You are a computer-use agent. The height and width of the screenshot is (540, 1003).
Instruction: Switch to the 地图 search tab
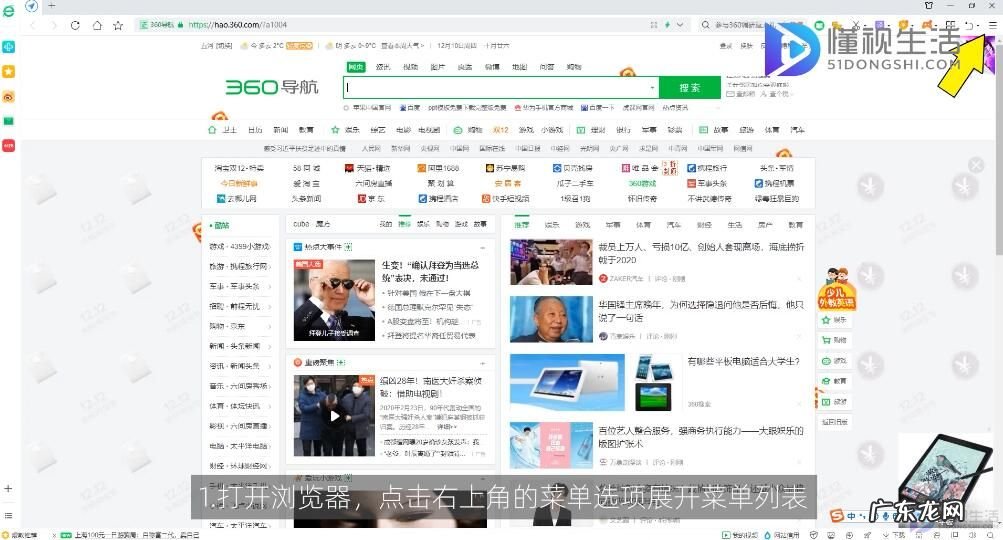coord(519,67)
